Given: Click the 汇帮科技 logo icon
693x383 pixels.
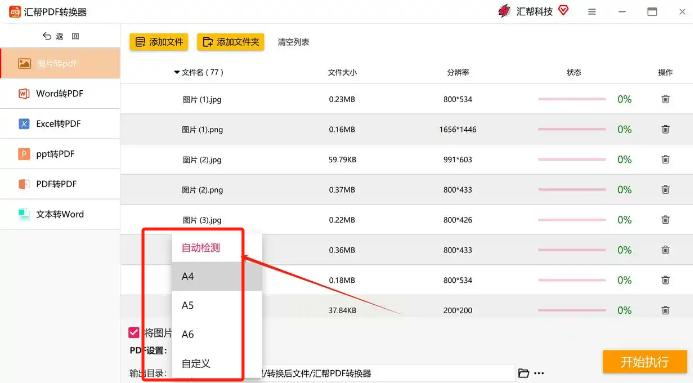Looking at the screenshot, I should 504,11.
